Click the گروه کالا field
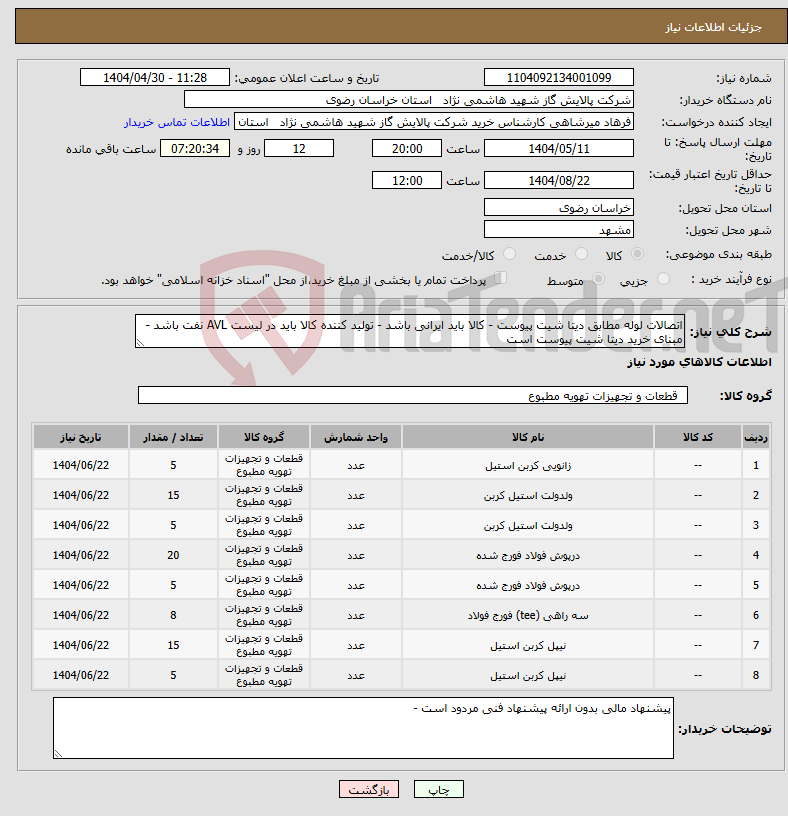Screen dimensions: 788x816 [412, 396]
